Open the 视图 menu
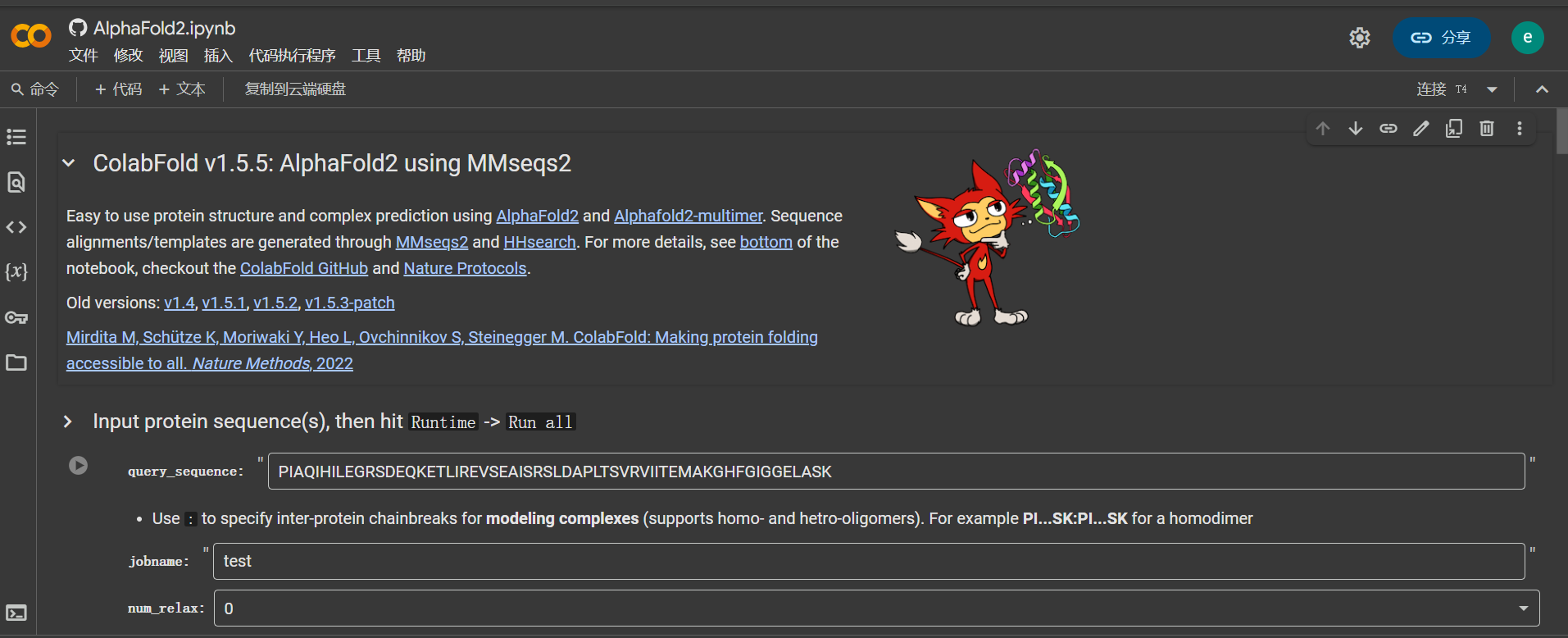 (174, 56)
